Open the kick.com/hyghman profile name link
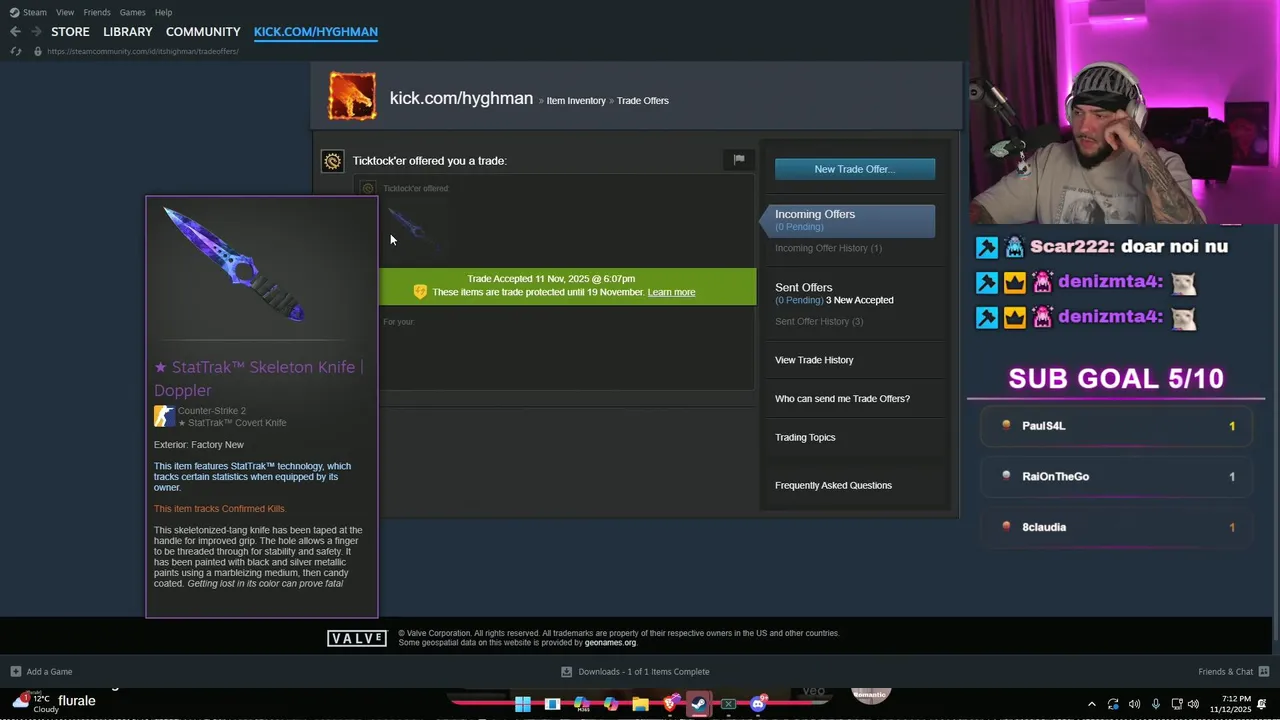 (x=461, y=98)
